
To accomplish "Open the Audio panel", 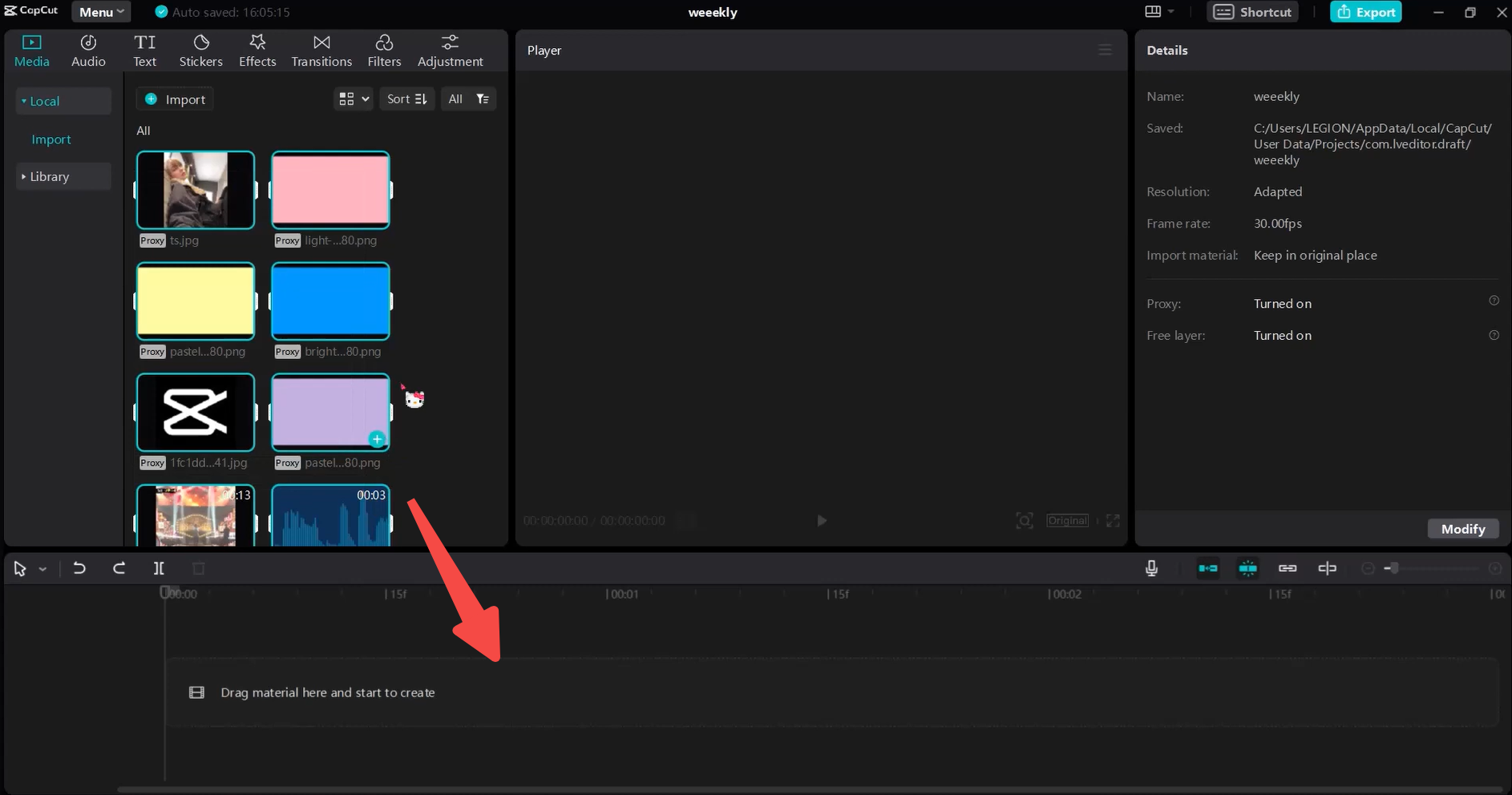I will pos(87,50).
